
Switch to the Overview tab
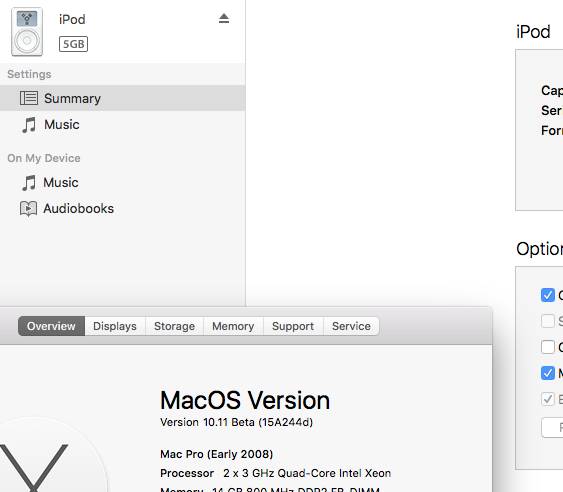[x=51, y=326]
